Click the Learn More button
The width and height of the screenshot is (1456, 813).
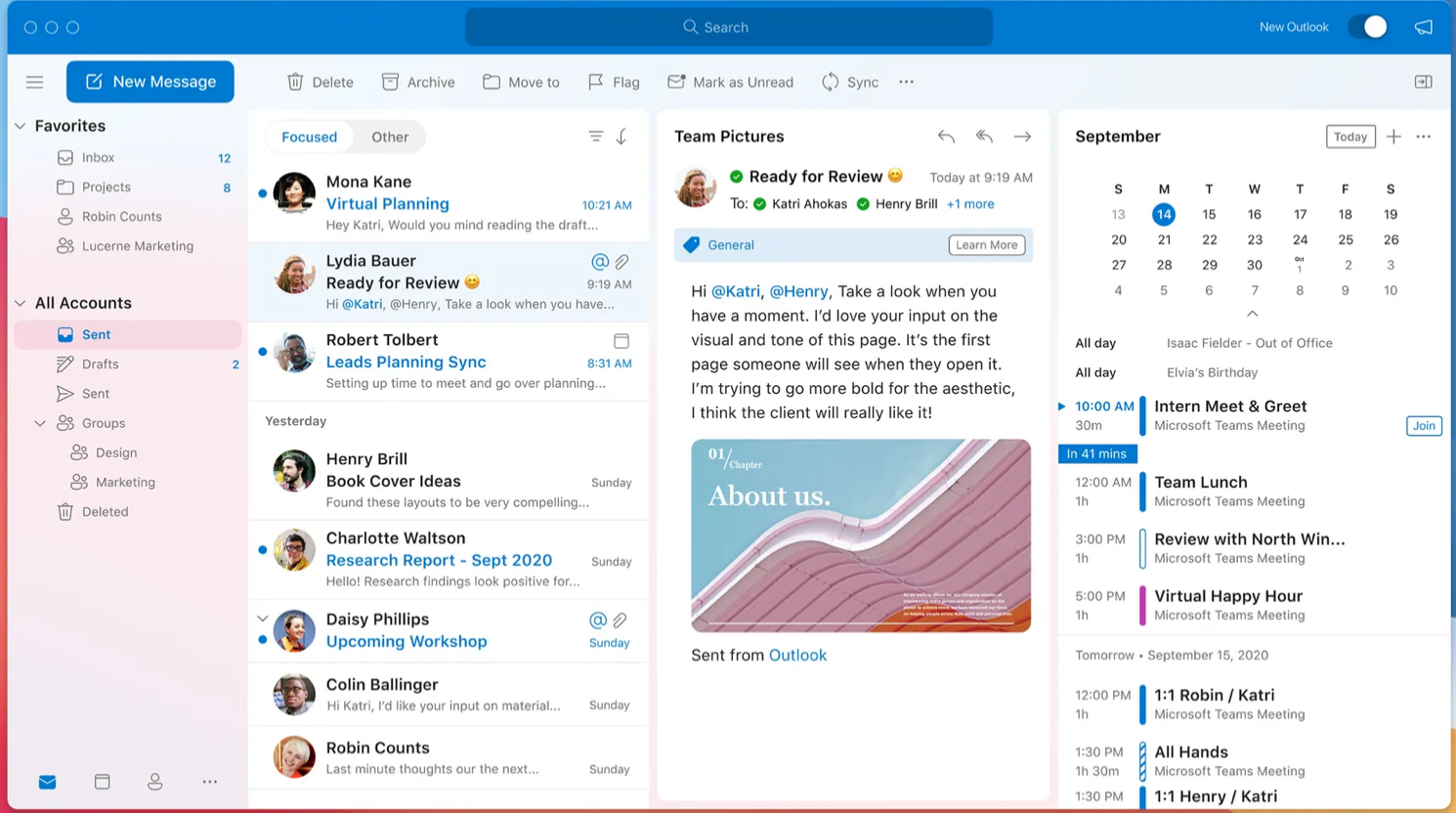pos(986,245)
